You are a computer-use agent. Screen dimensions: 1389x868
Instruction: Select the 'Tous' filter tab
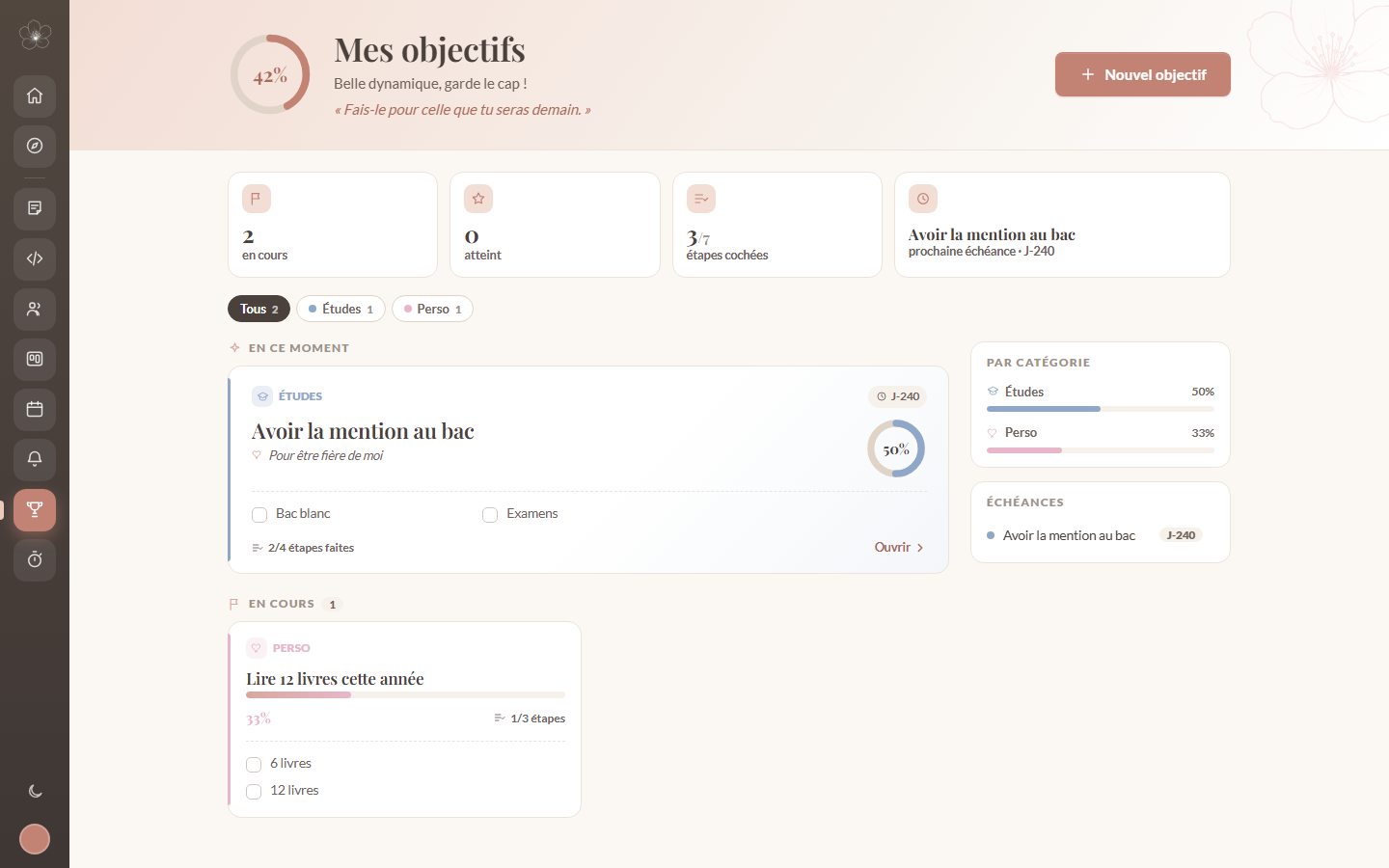(x=259, y=309)
